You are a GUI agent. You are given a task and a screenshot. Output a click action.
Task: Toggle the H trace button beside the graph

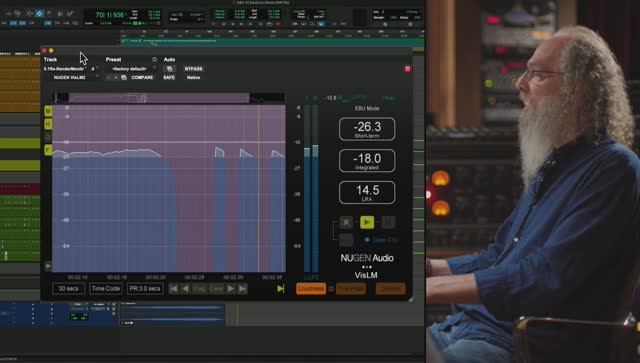(x=48, y=124)
